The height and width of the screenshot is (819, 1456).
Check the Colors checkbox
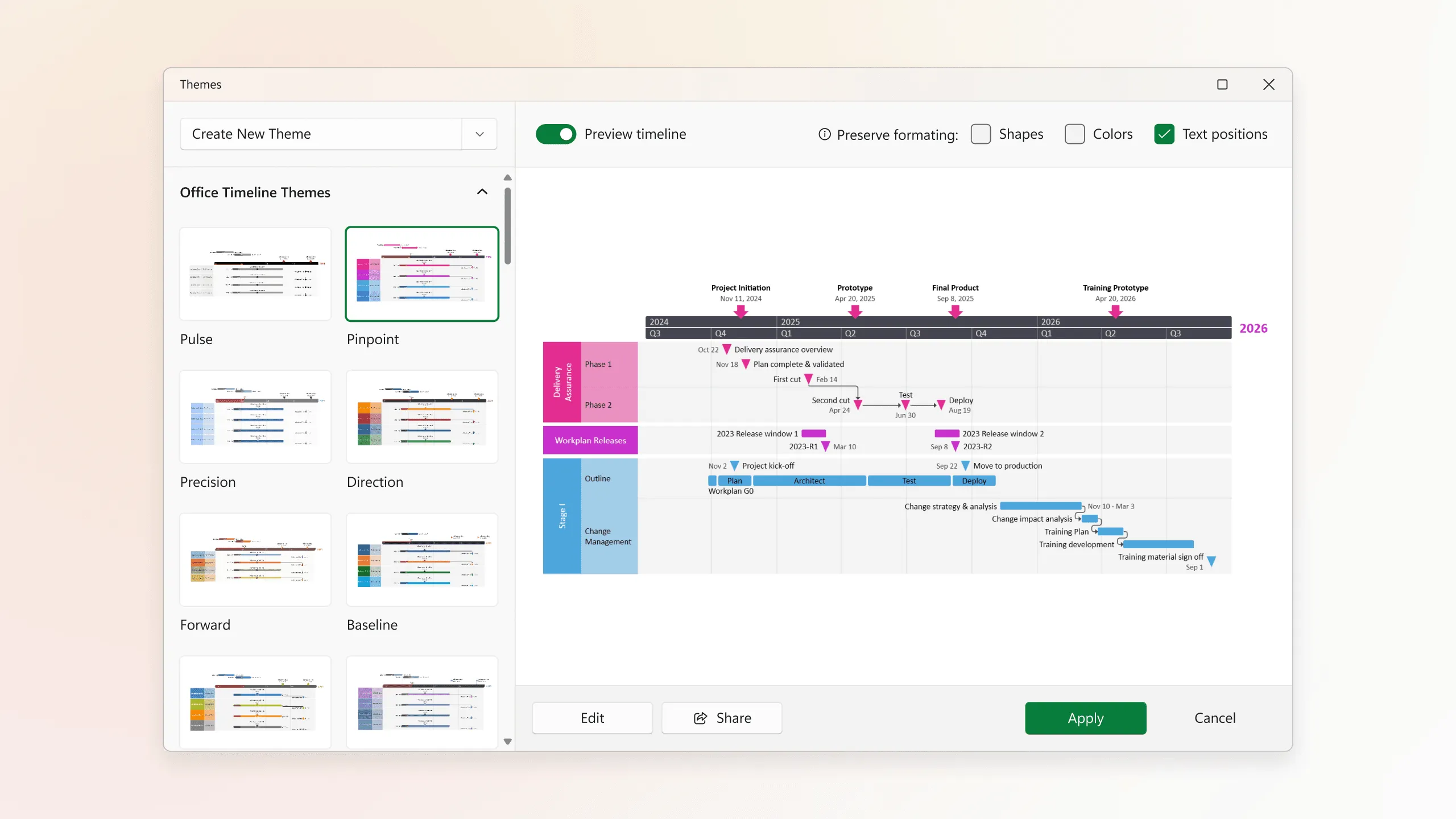(1074, 134)
